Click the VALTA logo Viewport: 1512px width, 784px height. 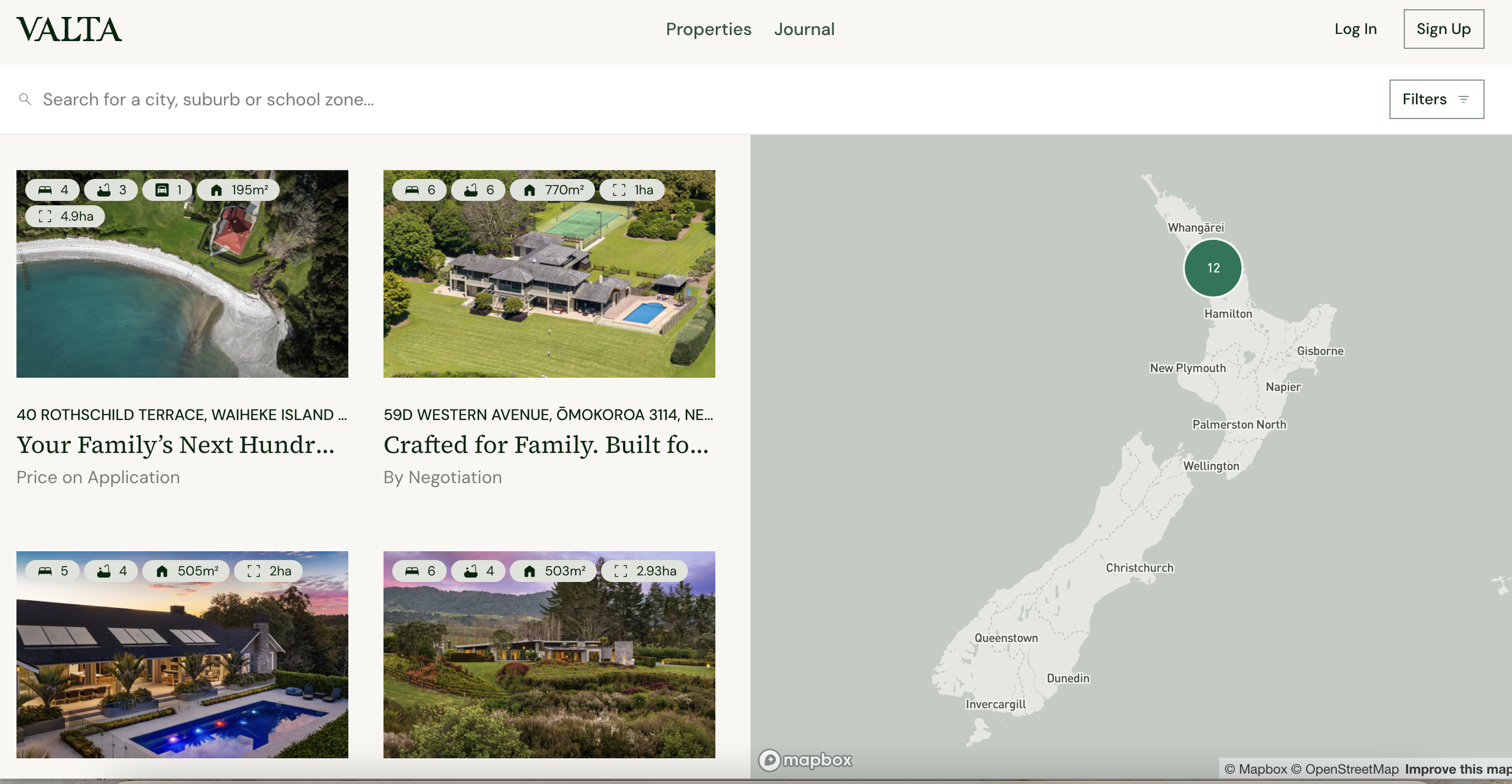(69, 30)
